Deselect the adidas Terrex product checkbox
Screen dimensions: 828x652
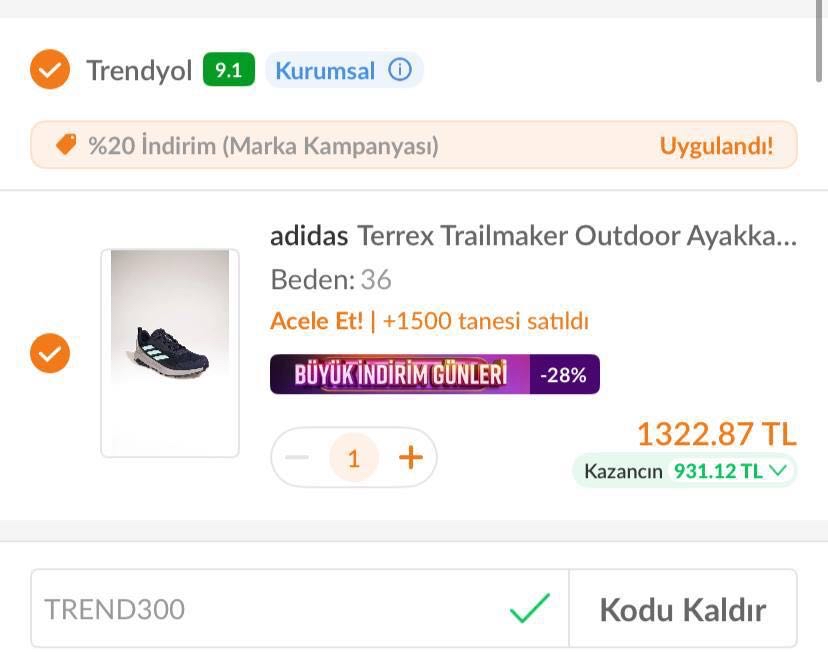click(50, 353)
